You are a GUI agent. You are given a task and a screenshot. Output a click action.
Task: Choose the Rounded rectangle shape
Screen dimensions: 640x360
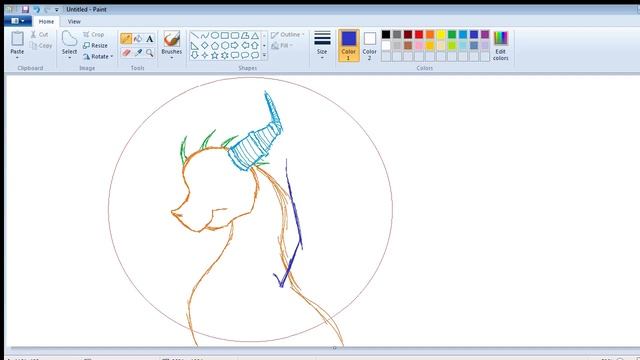click(x=235, y=36)
